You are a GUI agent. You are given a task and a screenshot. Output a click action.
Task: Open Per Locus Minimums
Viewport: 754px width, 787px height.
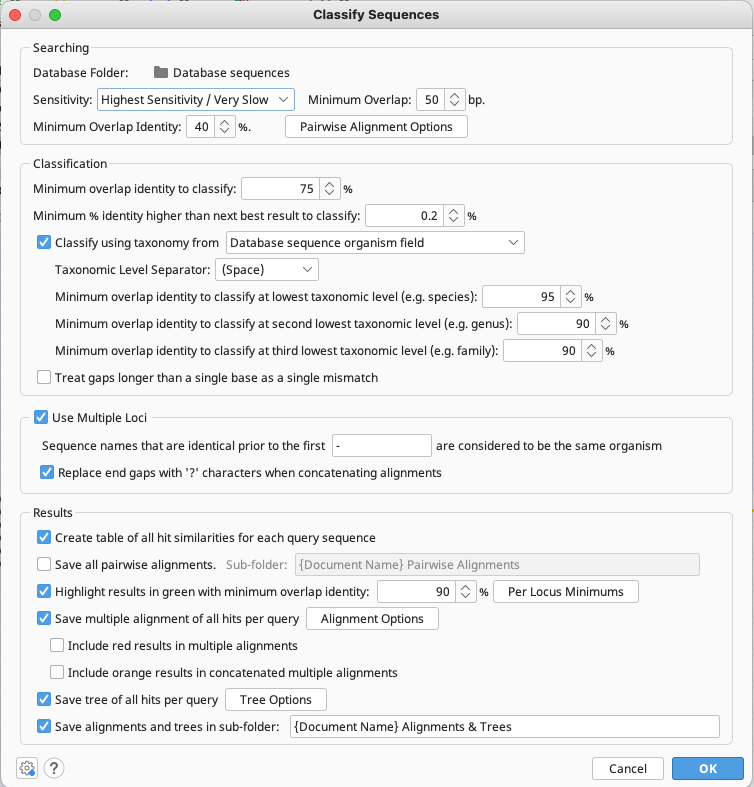[x=566, y=591]
